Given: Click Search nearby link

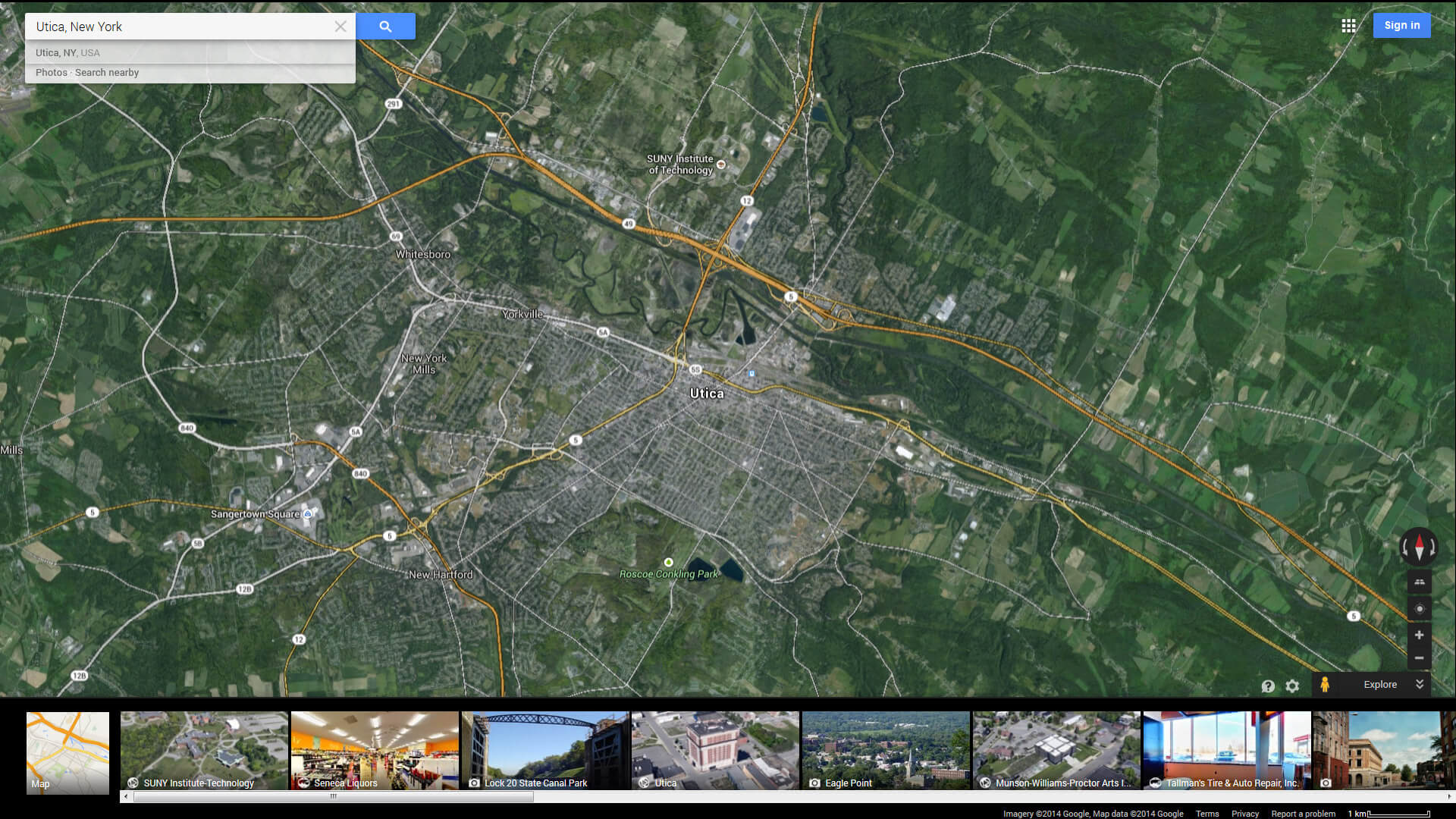Looking at the screenshot, I should click(x=107, y=73).
